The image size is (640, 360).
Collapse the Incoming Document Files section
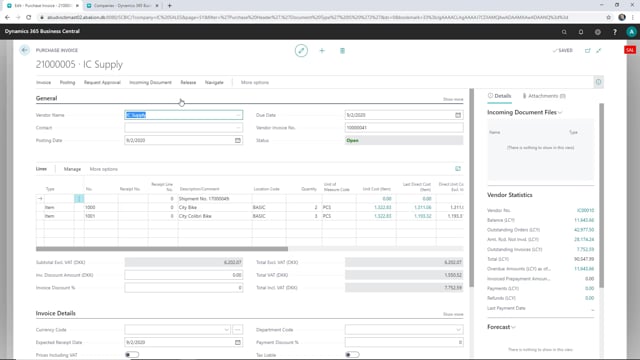tap(560, 112)
